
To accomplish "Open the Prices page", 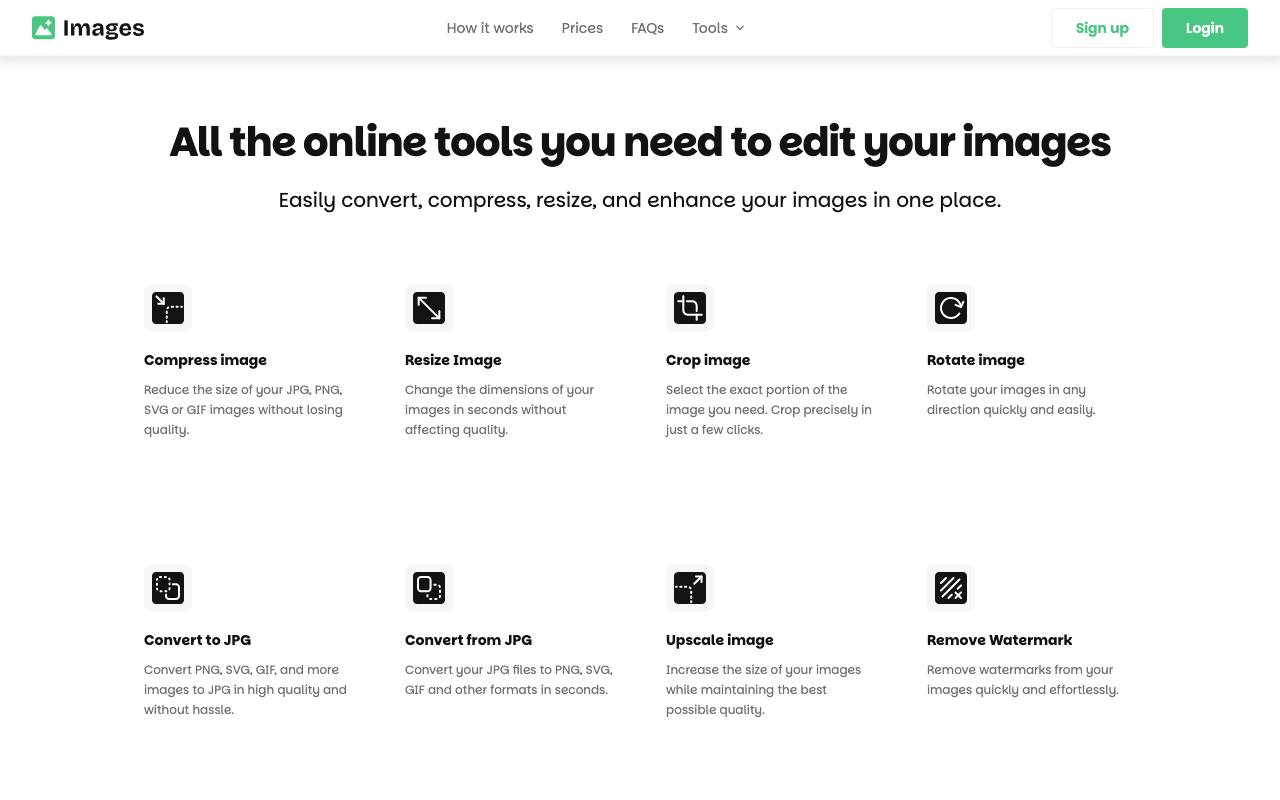I will 582,28.
